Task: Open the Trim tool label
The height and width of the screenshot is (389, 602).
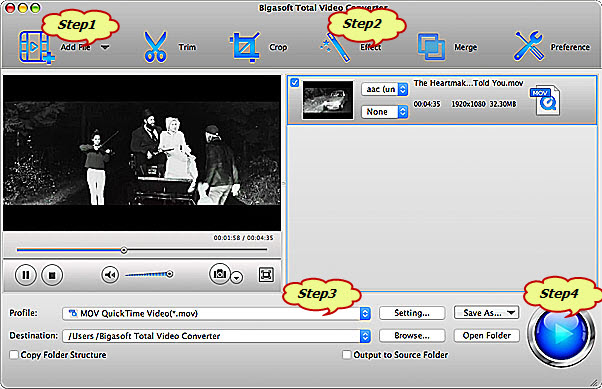Action: [187, 47]
